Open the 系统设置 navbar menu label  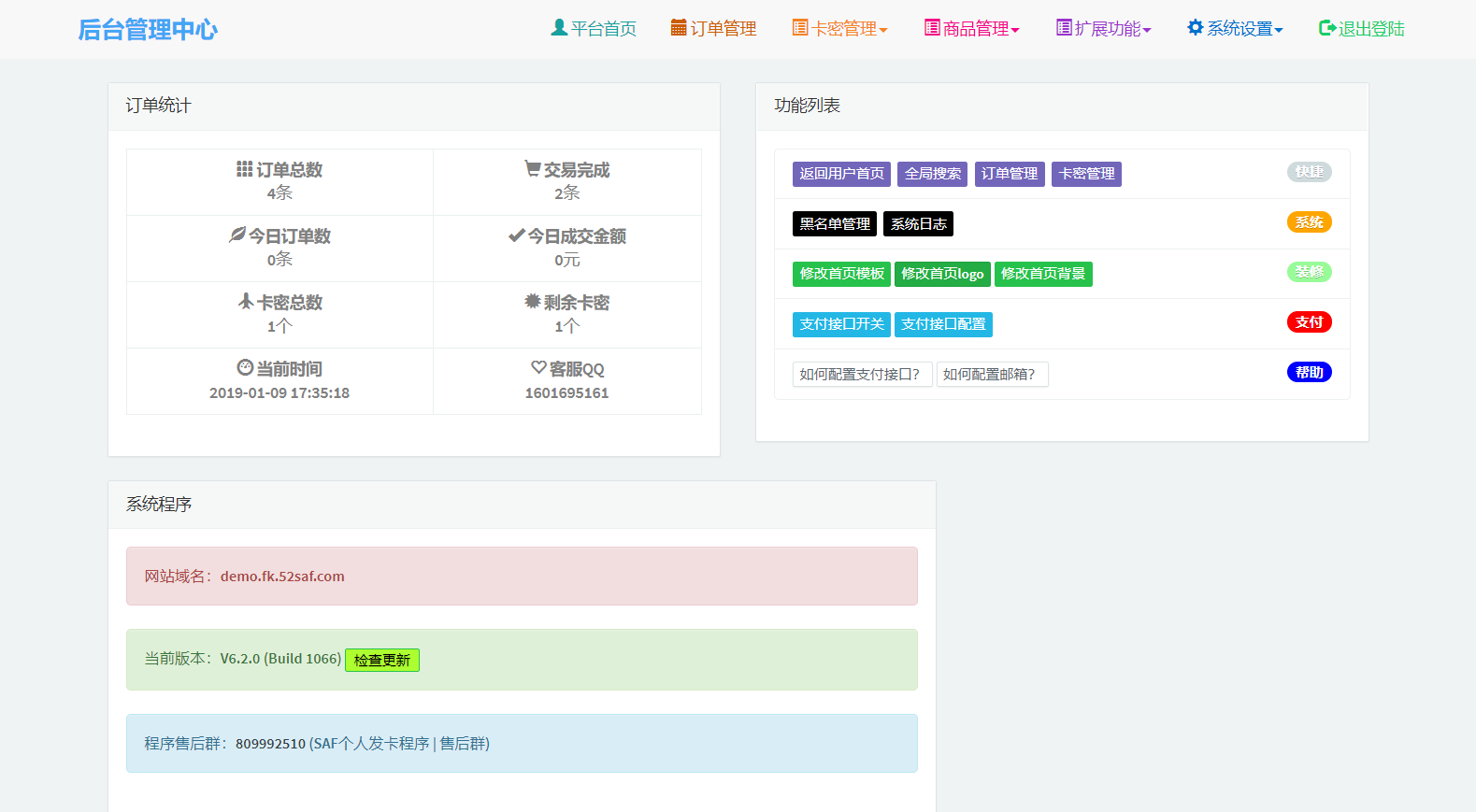(x=1240, y=29)
